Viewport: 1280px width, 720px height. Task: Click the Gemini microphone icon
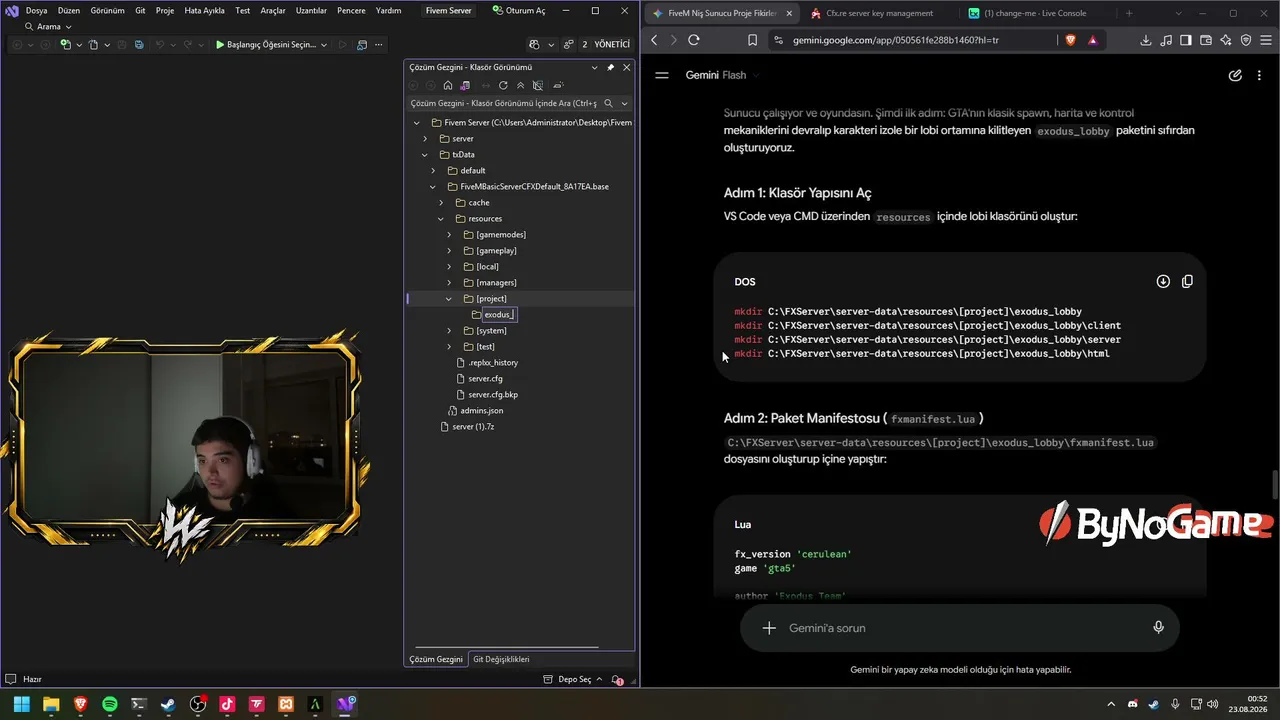pyautogui.click(x=1158, y=628)
